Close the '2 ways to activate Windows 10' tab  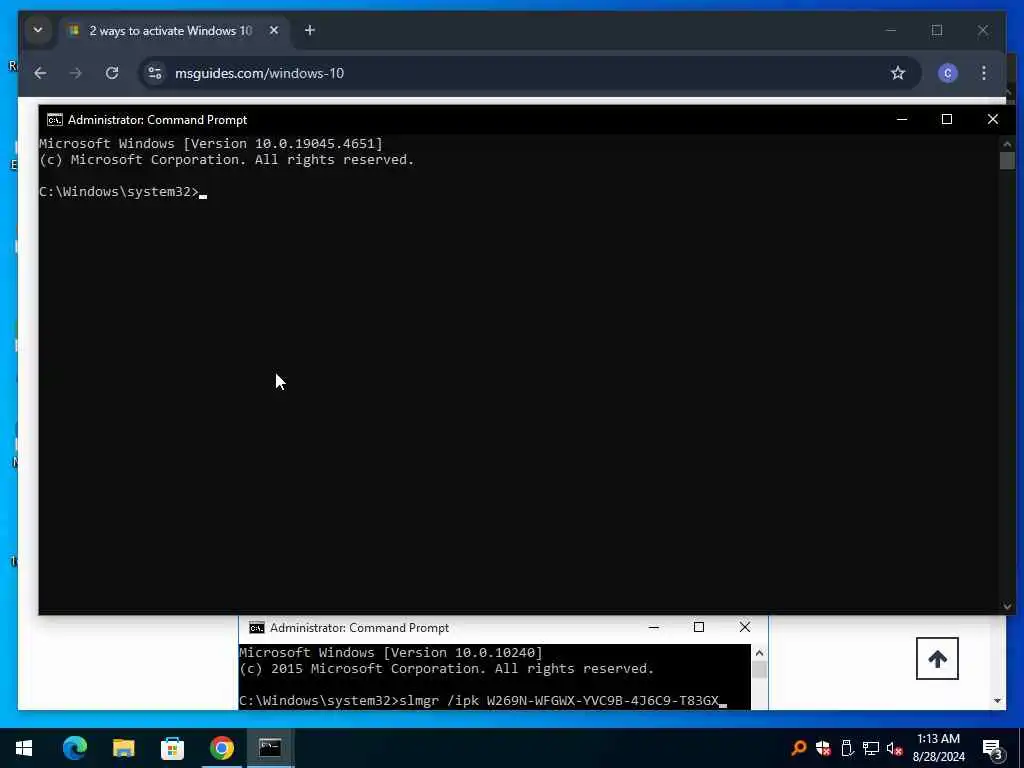274,30
